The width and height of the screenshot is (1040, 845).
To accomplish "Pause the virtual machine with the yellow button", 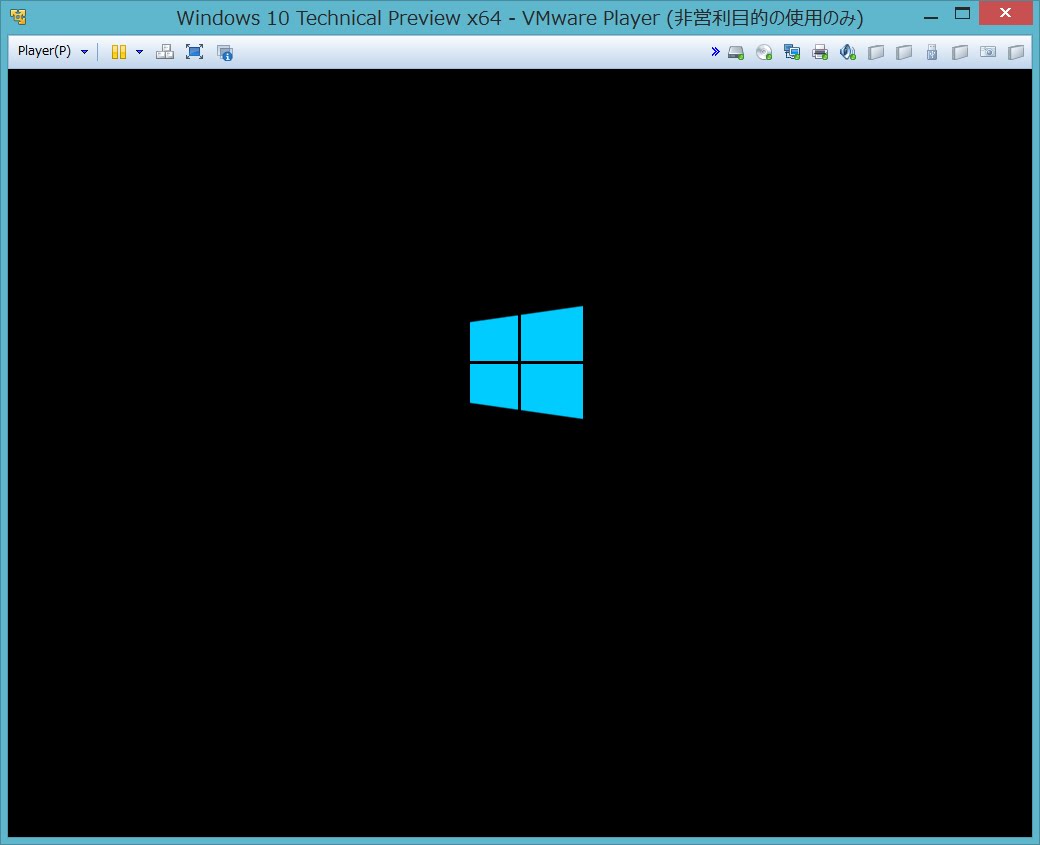I will pyautogui.click(x=119, y=52).
